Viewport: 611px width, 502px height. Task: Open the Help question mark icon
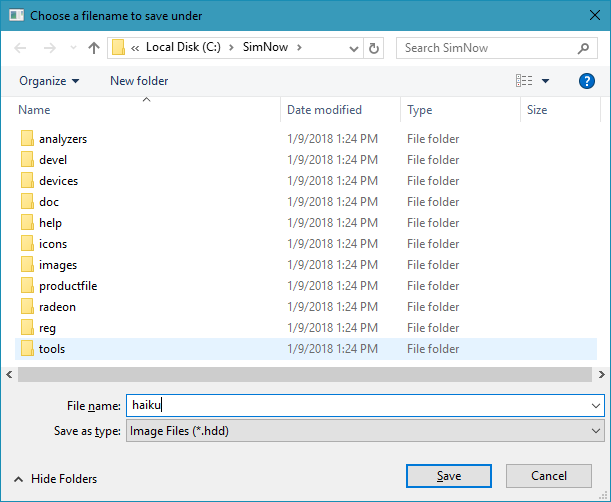(587, 81)
